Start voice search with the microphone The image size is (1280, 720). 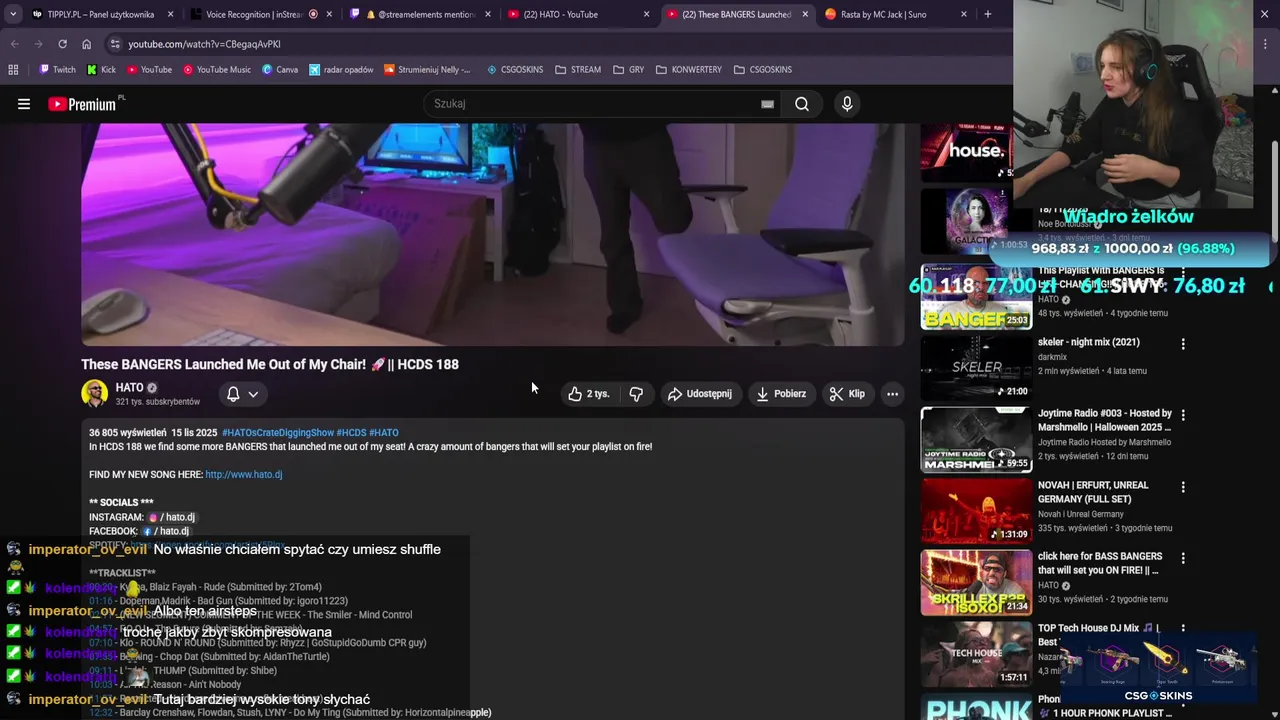pyautogui.click(x=847, y=104)
